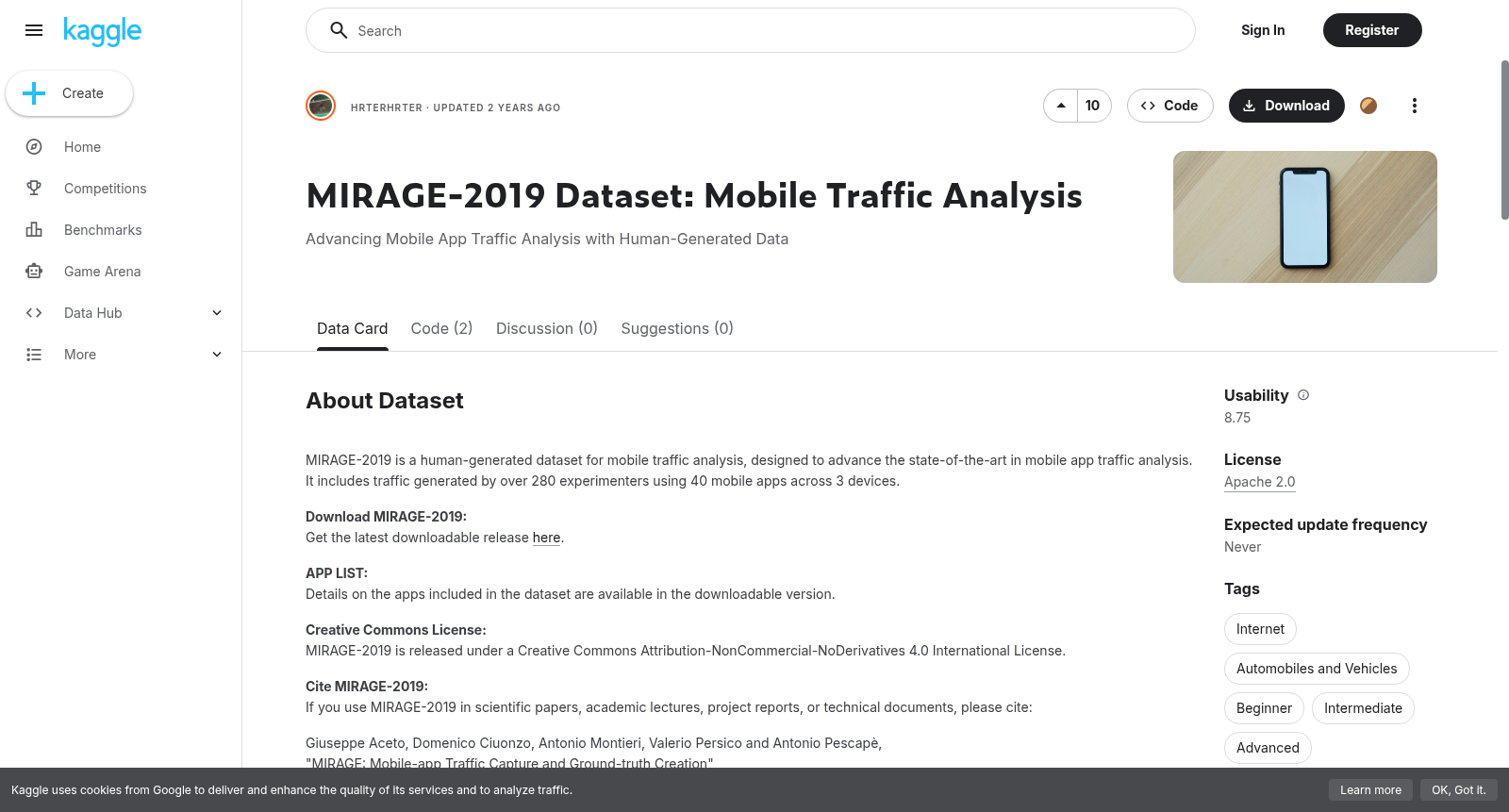Select the Intermediate tag

(1363, 708)
